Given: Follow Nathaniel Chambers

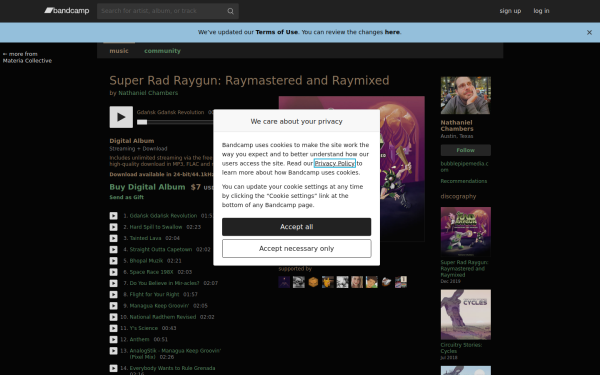Looking at the screenshot, I should (466, 150).
